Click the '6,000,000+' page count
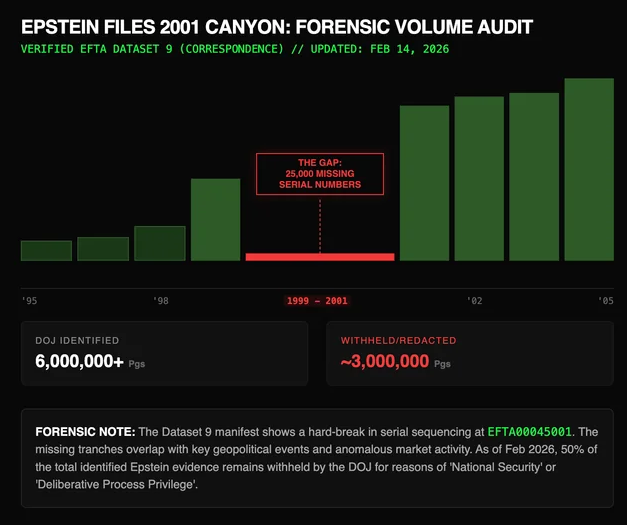Viewport: 627px width, 525px height. click(x=79, y=361)
